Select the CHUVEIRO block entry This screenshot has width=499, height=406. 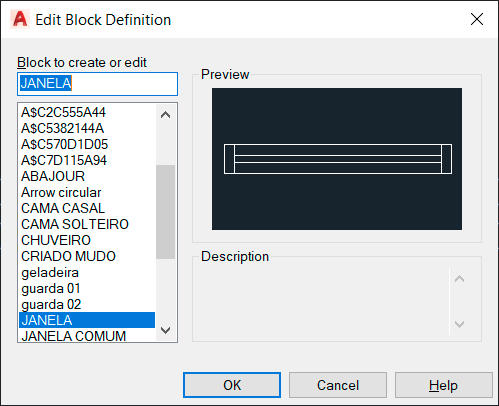tap(87, 240)
